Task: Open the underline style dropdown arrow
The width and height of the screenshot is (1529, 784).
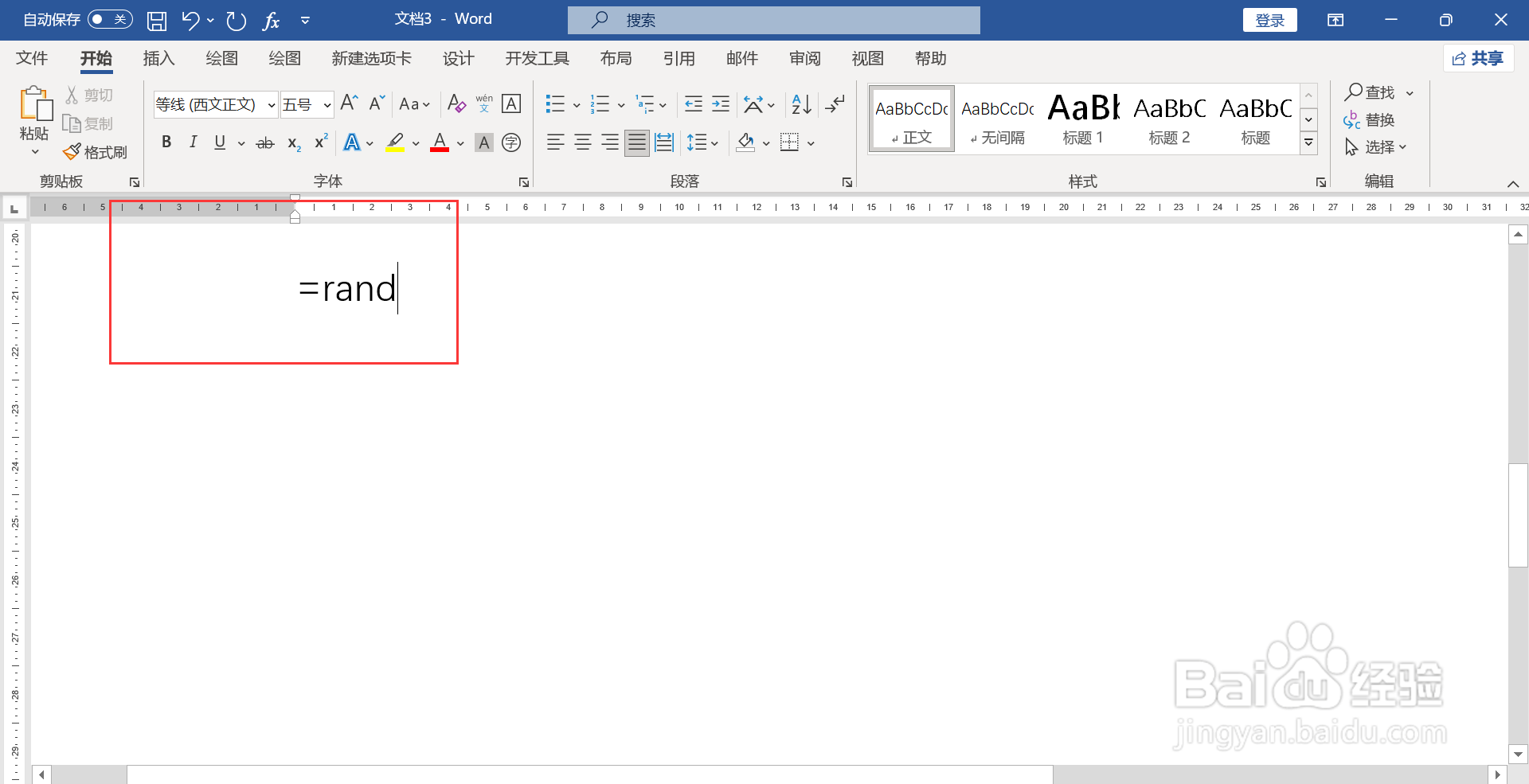Action: pyautogui.click(x=240, y=143)
